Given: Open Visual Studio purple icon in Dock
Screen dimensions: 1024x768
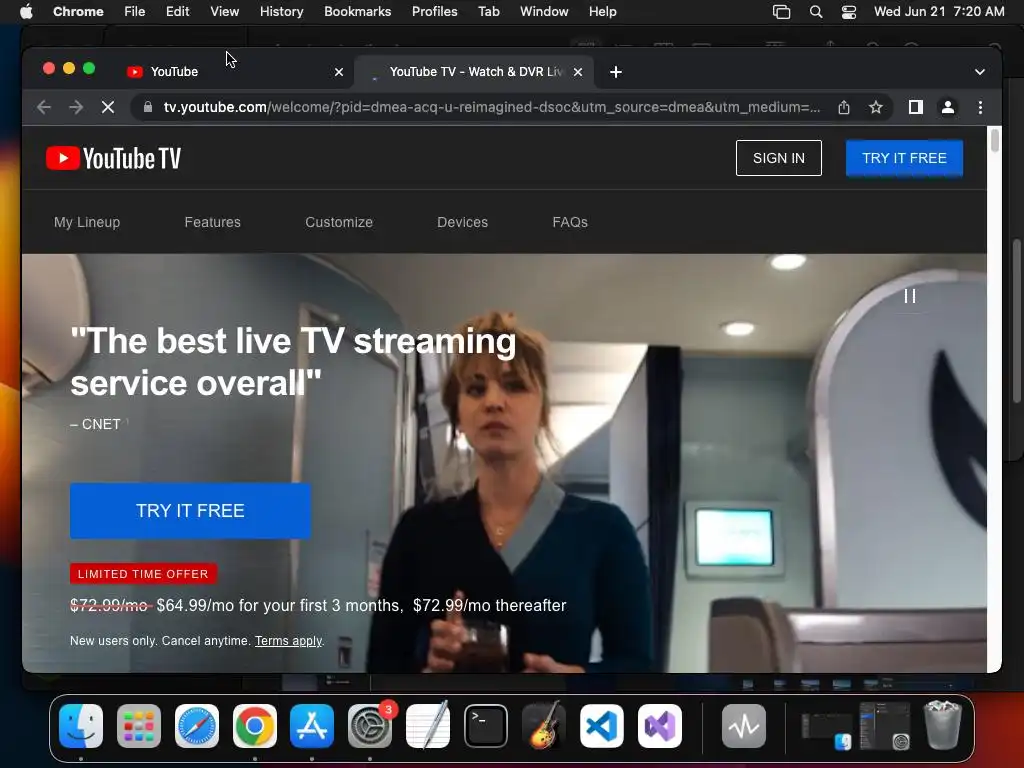Looking at the screenshot, I should tap(660, 726).
